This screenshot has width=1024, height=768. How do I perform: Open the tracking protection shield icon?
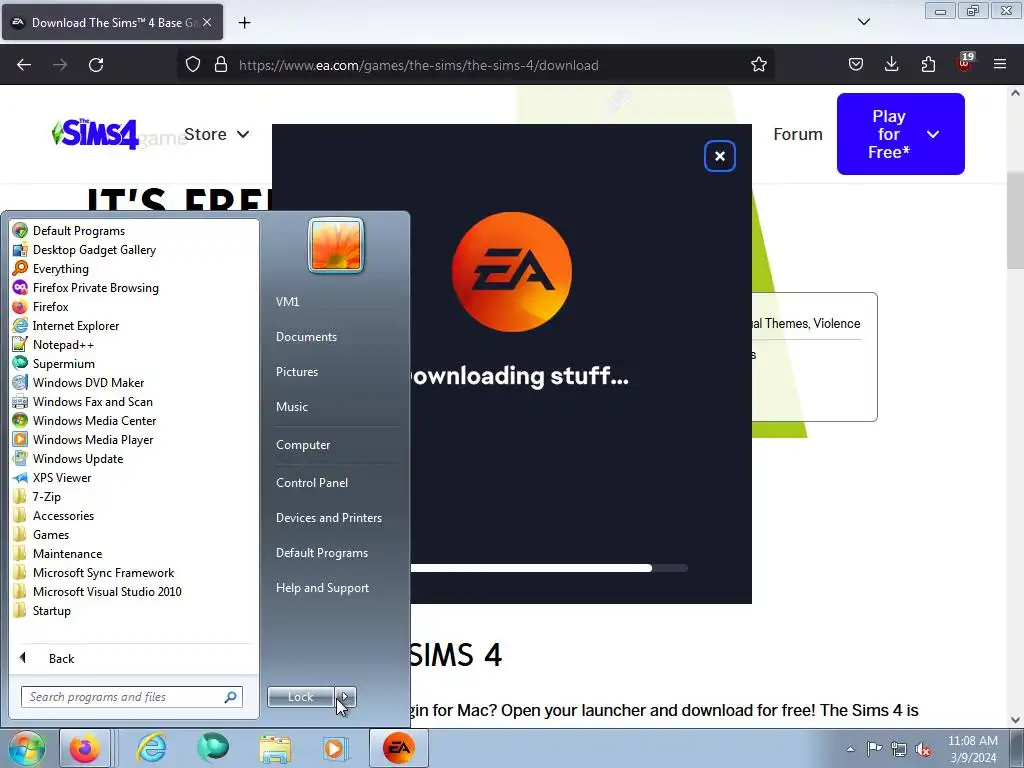coord(193,65)
